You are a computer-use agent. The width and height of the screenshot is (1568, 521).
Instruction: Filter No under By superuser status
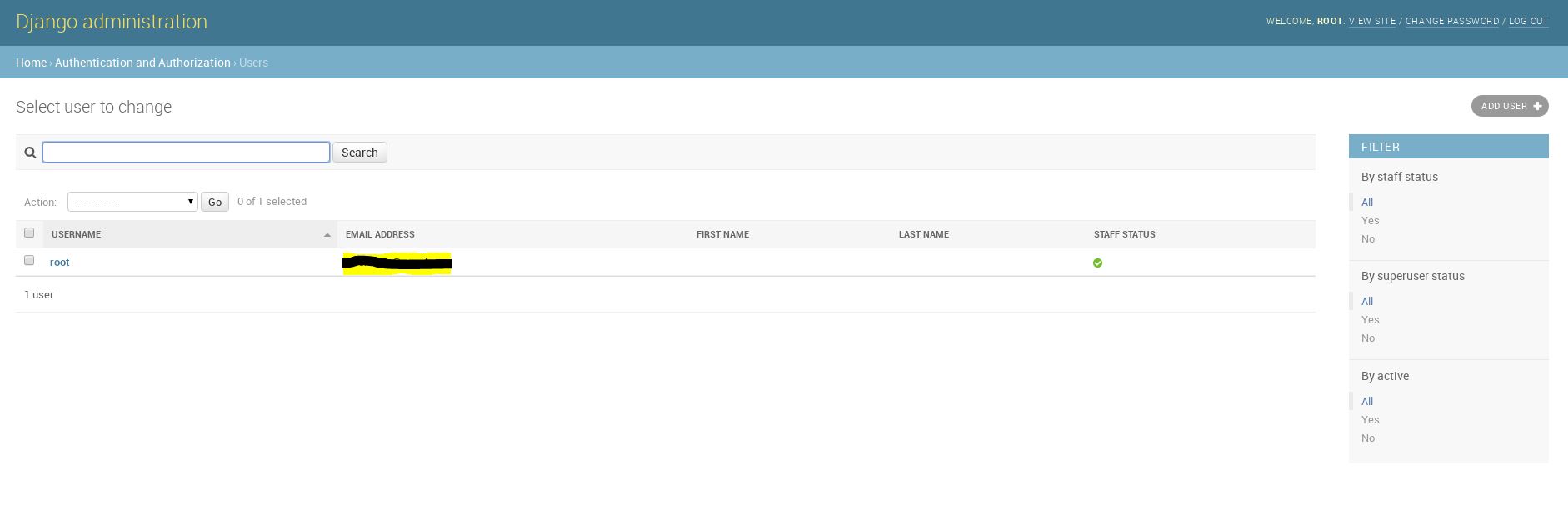click(x=1368, y=338)
